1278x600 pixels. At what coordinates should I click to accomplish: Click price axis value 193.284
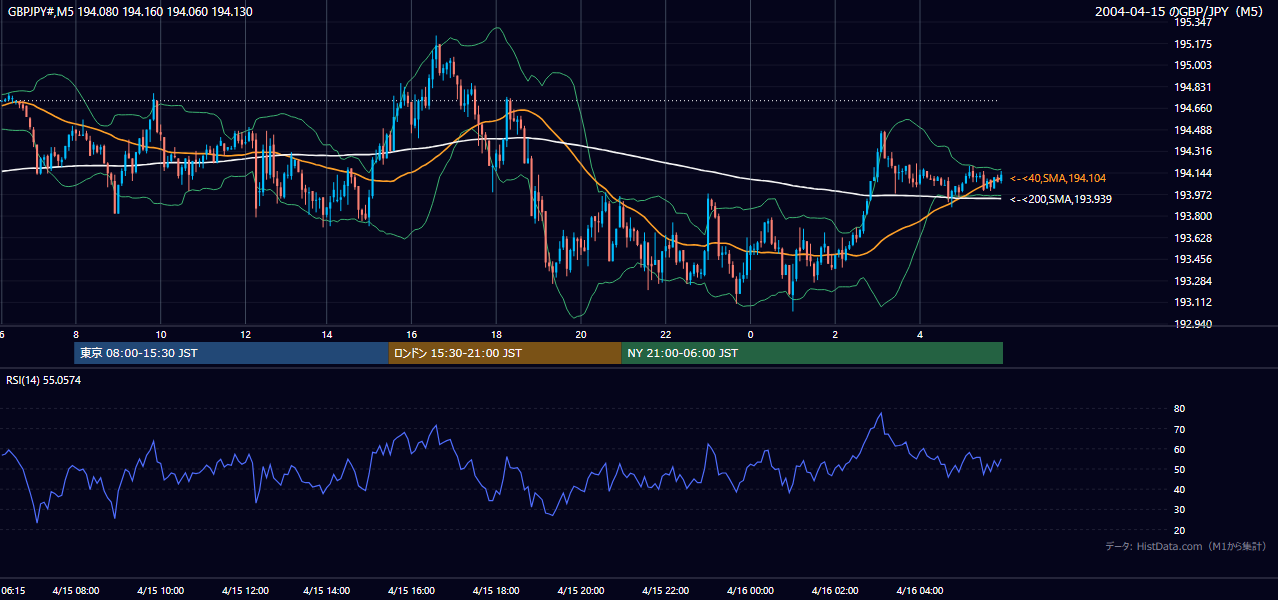(1193, 280)
